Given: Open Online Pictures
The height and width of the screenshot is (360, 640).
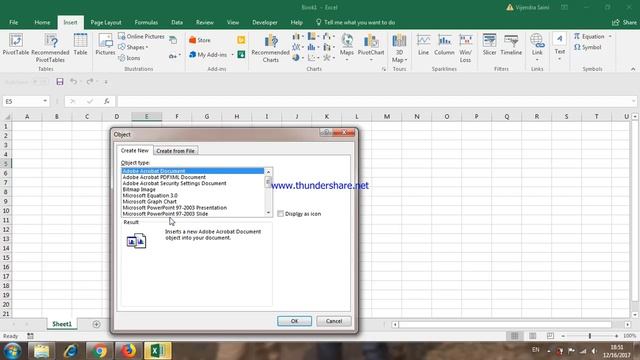Looking at the screenshot, I should [141, 36].
